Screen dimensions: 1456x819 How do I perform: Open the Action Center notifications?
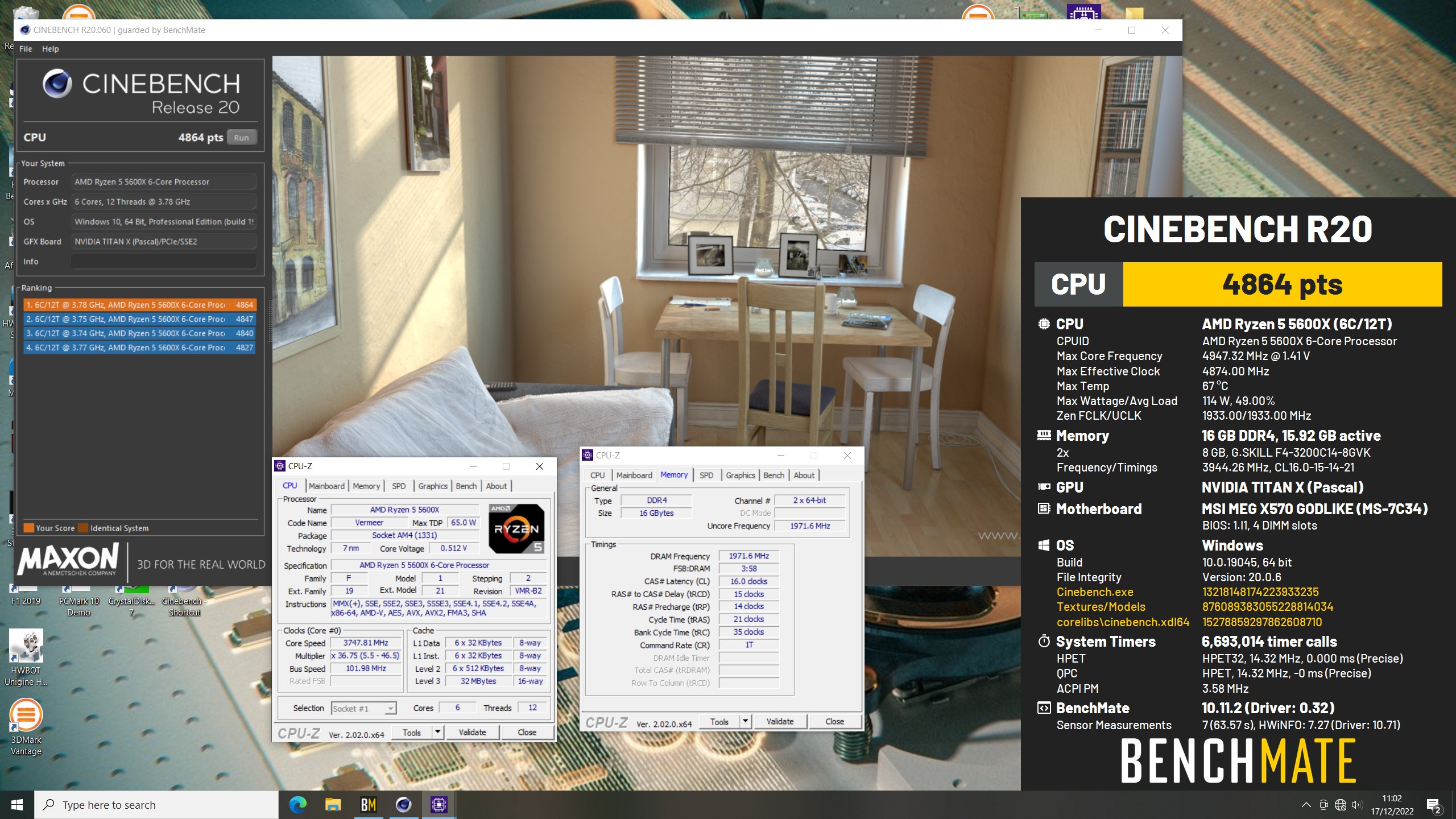point(1434,805)
